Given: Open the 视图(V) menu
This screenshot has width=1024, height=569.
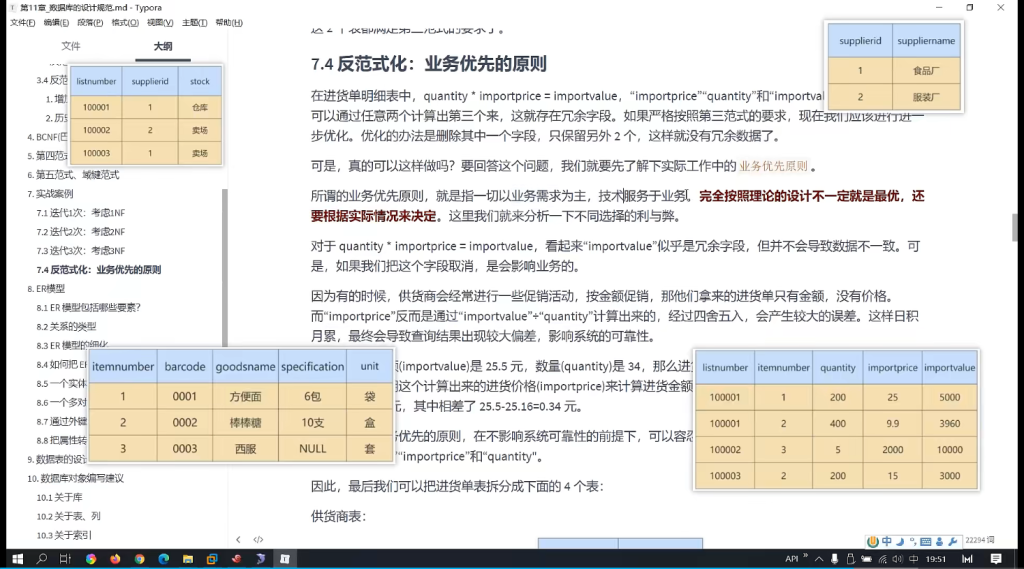Looking at the screenshot, I should click(x=160, y=22).
